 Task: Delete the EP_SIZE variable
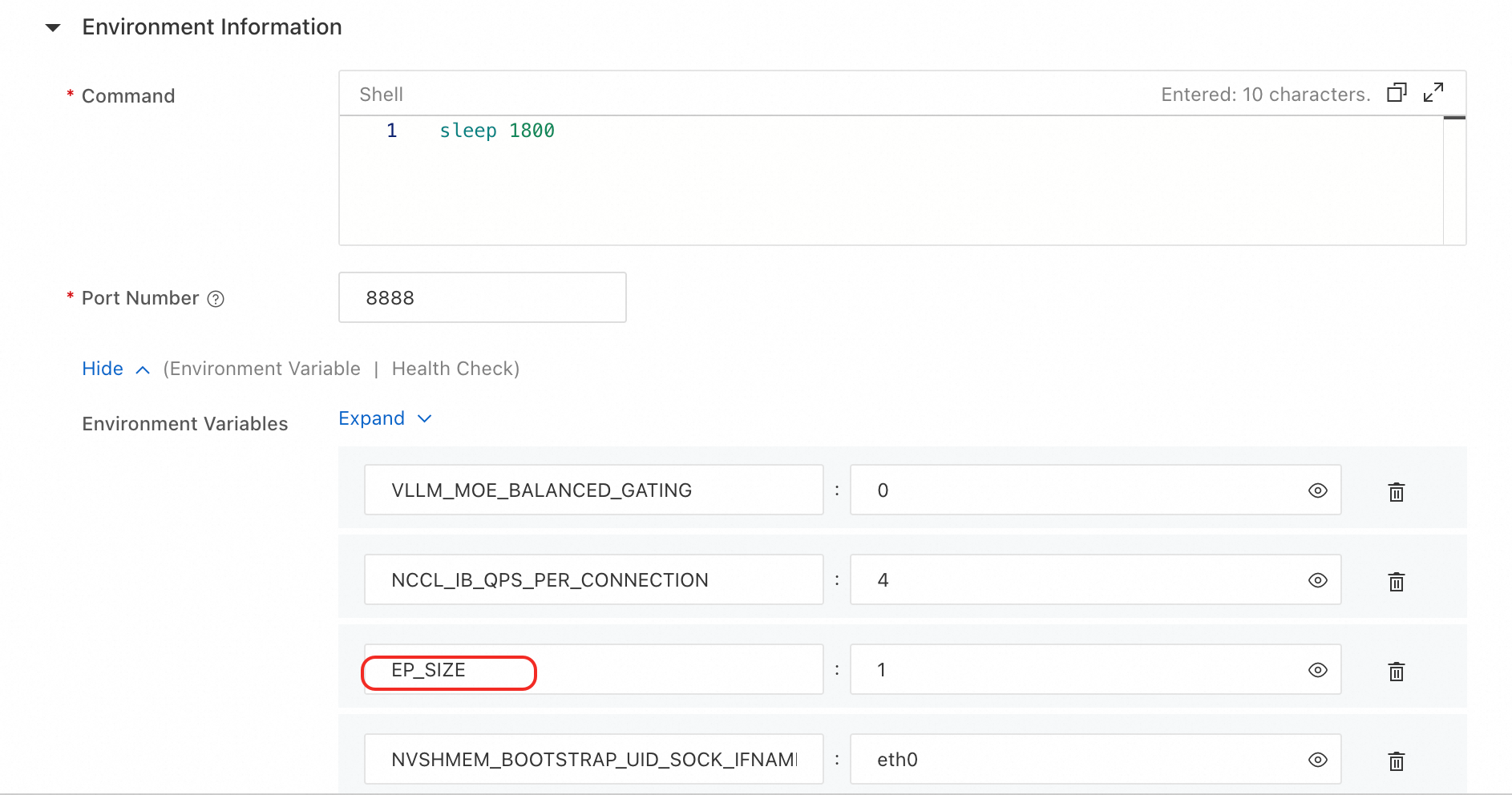(x=1397, y=671)
